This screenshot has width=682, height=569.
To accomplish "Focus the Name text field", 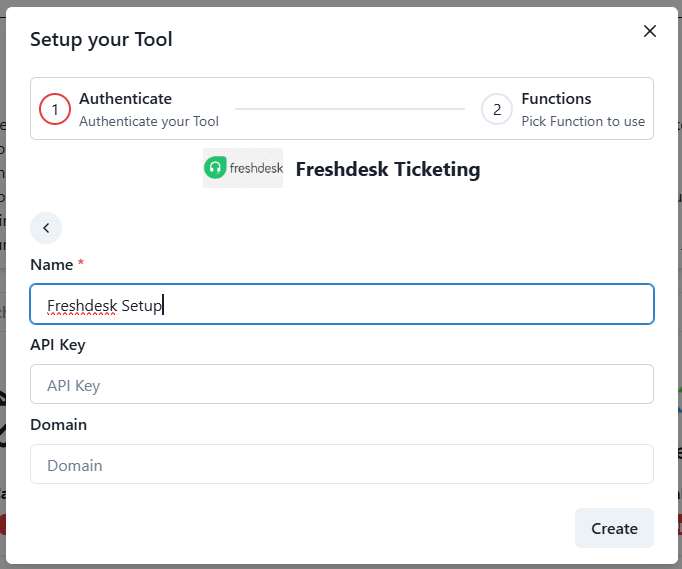I will coord(342,305).
